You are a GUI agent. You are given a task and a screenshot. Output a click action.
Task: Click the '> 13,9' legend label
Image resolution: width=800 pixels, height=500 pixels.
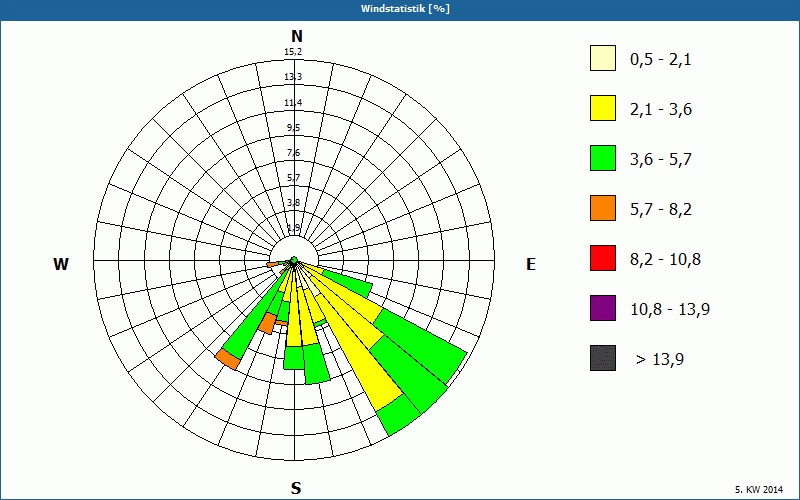pyautogui.click(x=660, y=360)
